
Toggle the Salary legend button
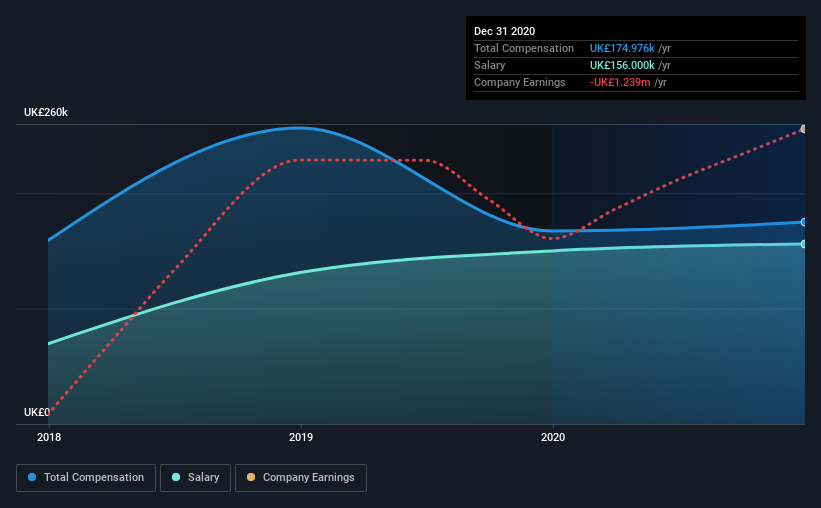pos(195,478)
